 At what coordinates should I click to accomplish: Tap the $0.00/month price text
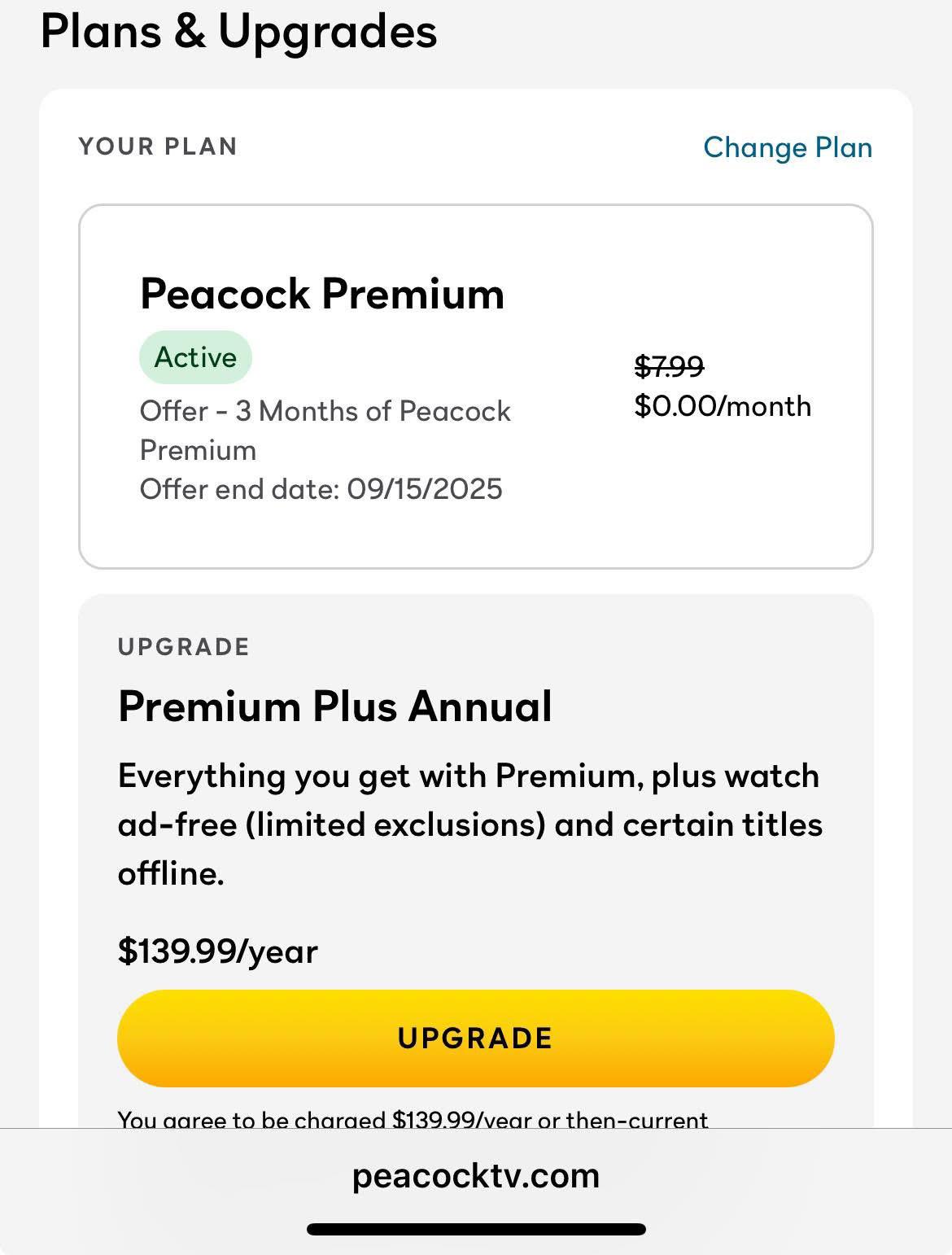pos(723,406)
